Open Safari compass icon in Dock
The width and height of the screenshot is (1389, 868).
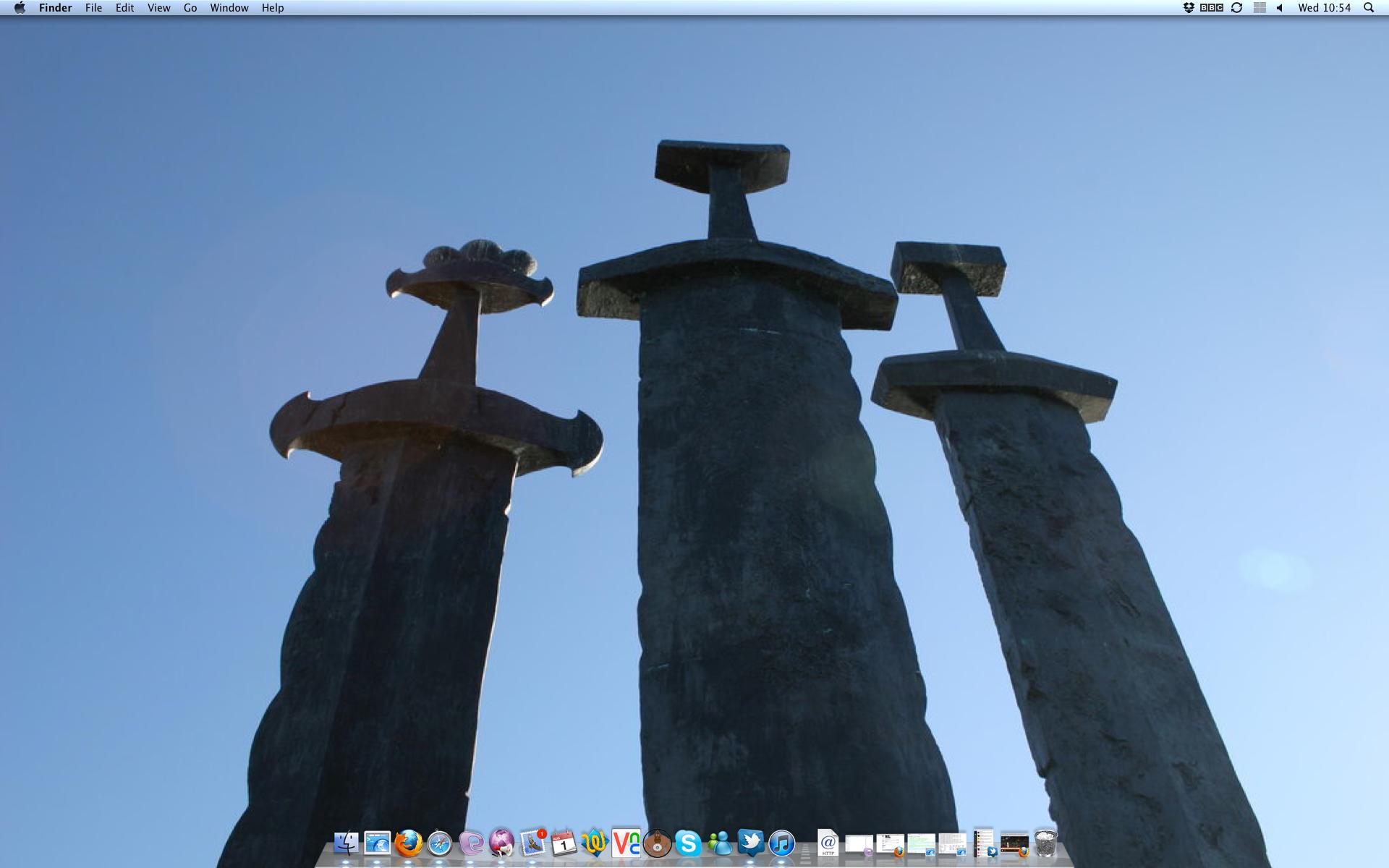439,843
